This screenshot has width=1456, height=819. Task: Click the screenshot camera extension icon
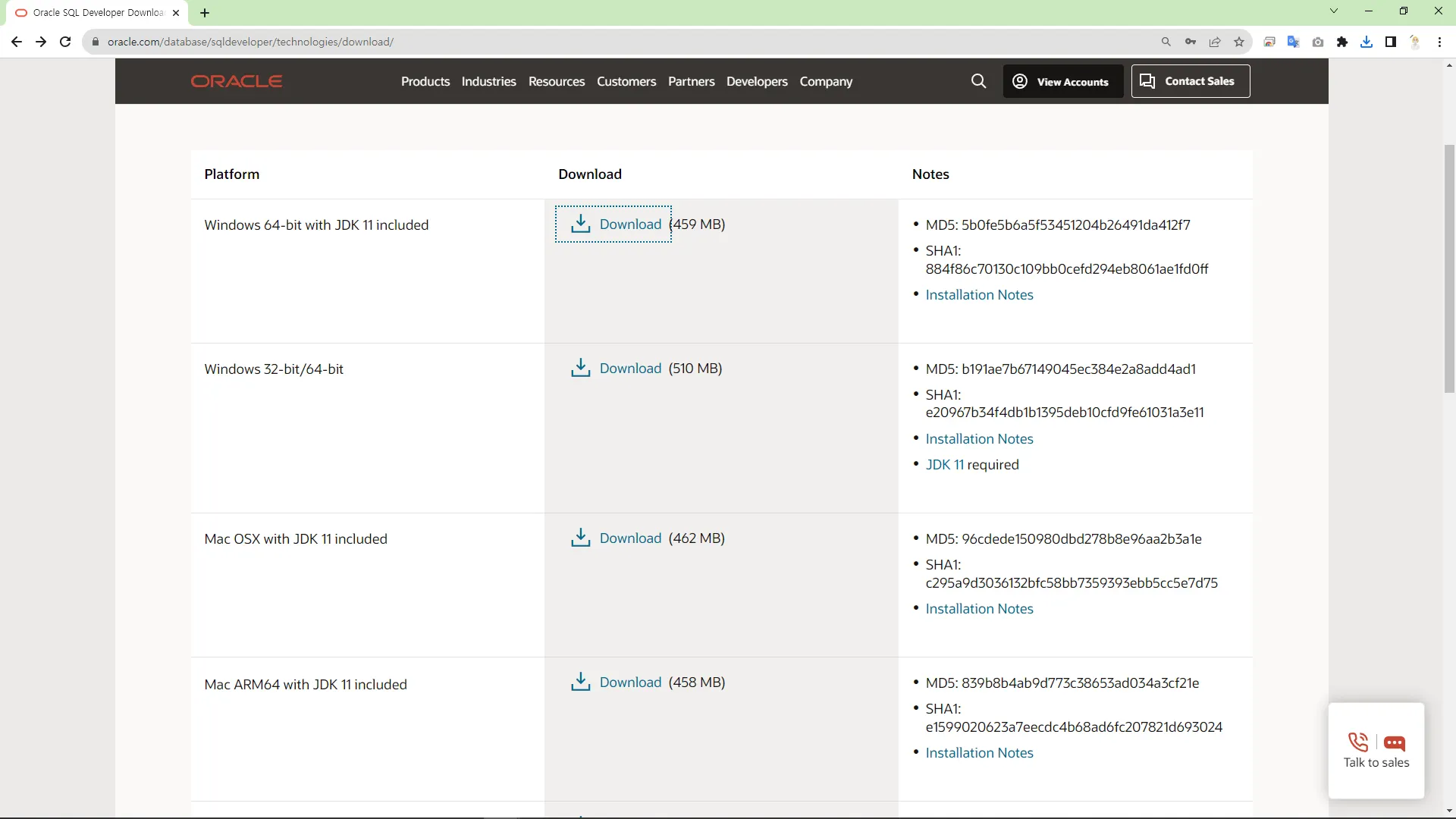point(1318,42)
